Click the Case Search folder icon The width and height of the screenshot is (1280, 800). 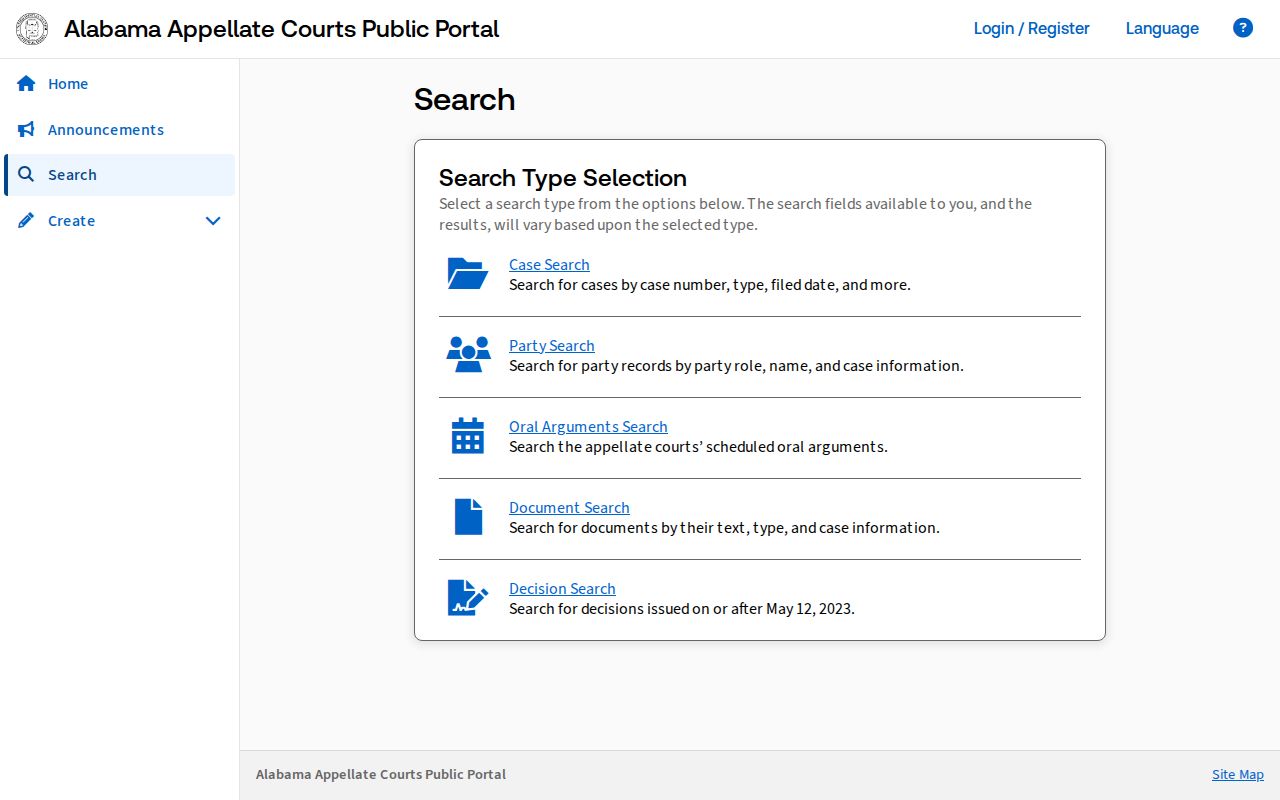[x=468, y=274]
